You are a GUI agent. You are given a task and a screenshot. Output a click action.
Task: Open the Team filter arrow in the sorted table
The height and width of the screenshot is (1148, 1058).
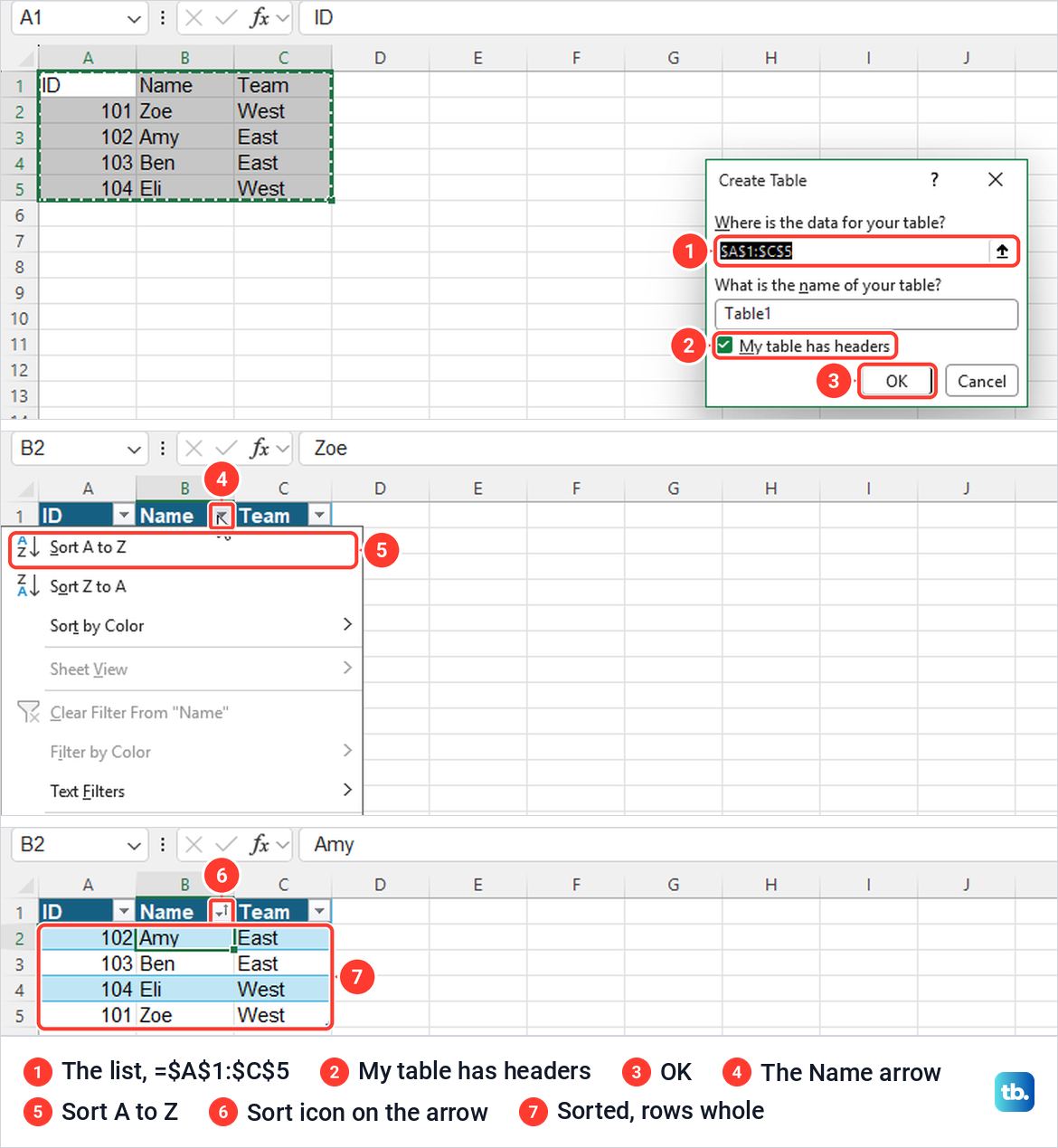tap(319, 911)
